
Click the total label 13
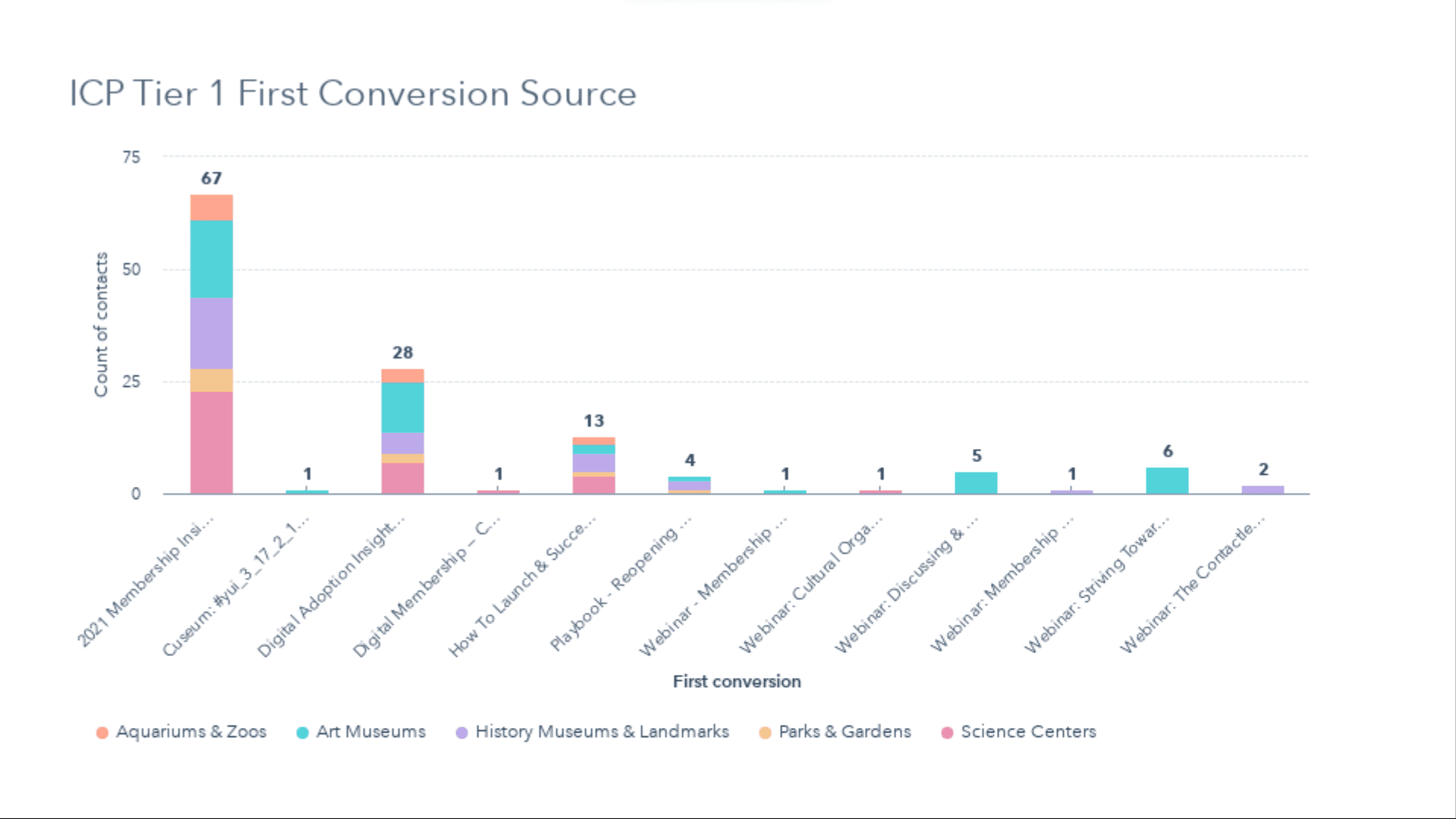(594, 421)
